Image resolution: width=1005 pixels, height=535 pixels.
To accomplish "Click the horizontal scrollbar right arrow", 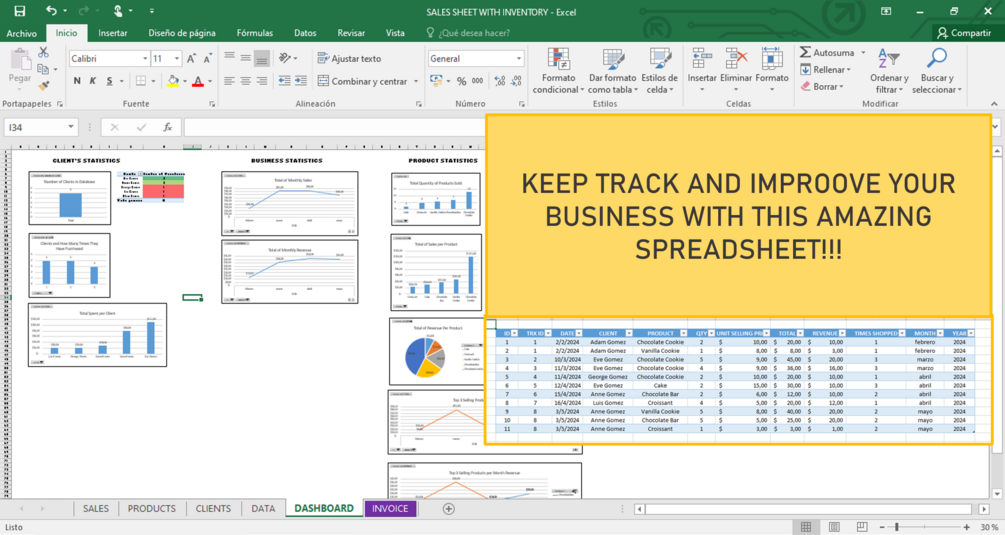I will tap(984, 509).
